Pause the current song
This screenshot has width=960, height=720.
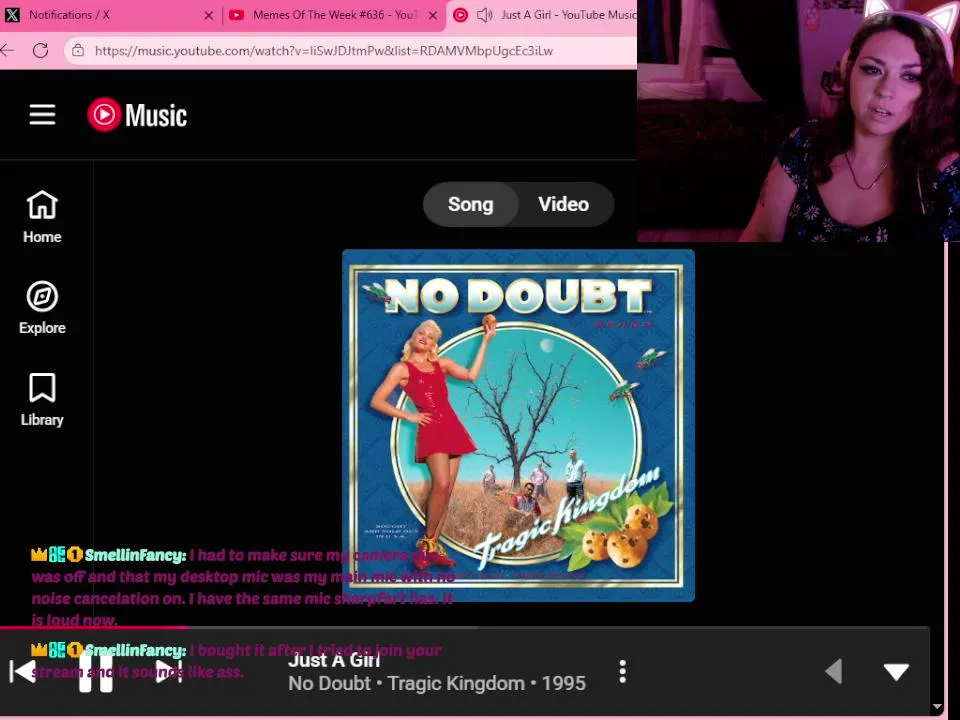click(x=96, y=672)
